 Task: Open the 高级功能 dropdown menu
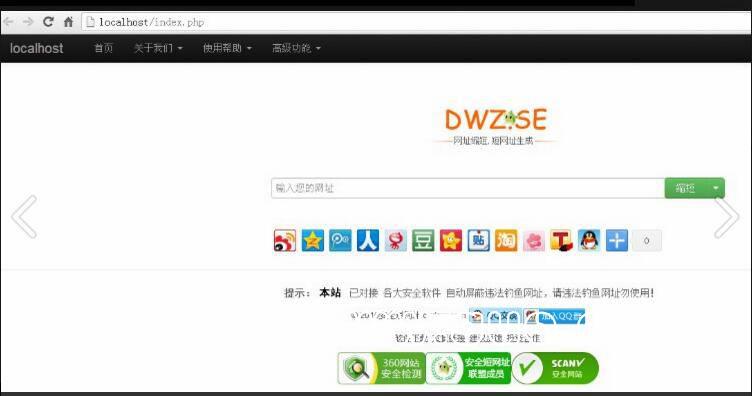[296, 48]
